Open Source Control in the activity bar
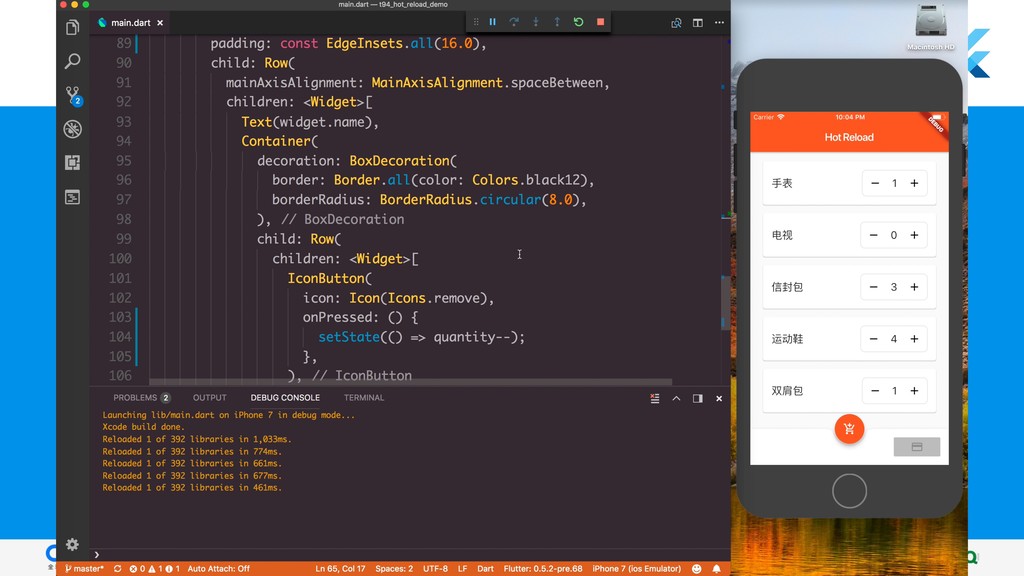Image resolution: width=1024 pixels, height=576 pixels. tap(73, 95)
